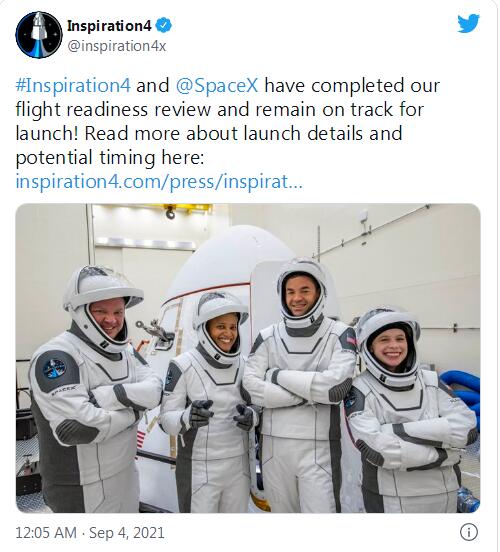Click the dark gloves pointing at the camera
500x552 pixels.
click(x=221, y=414)
